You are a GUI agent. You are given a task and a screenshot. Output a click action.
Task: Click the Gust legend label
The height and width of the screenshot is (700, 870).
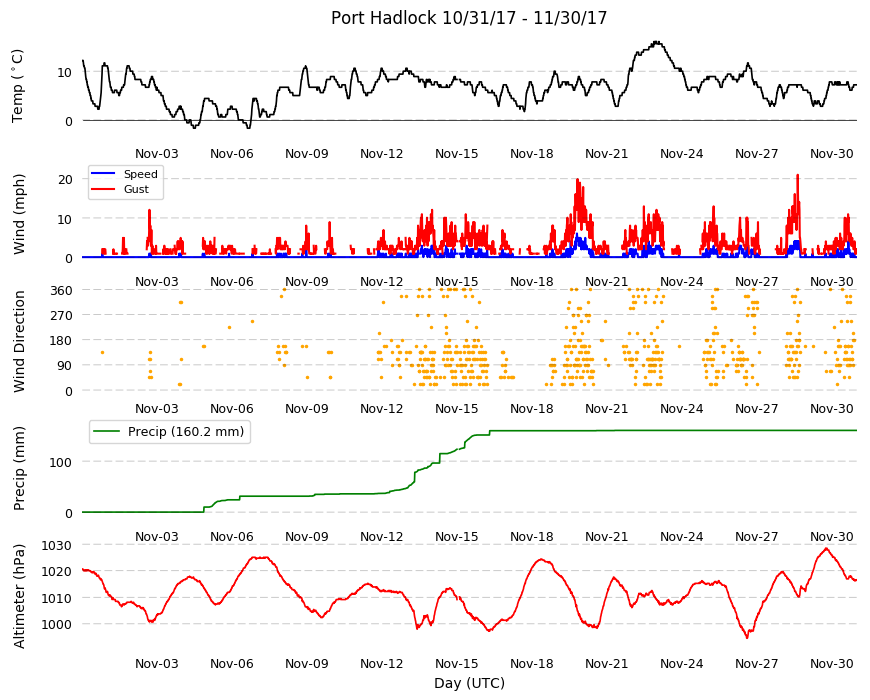136,189
